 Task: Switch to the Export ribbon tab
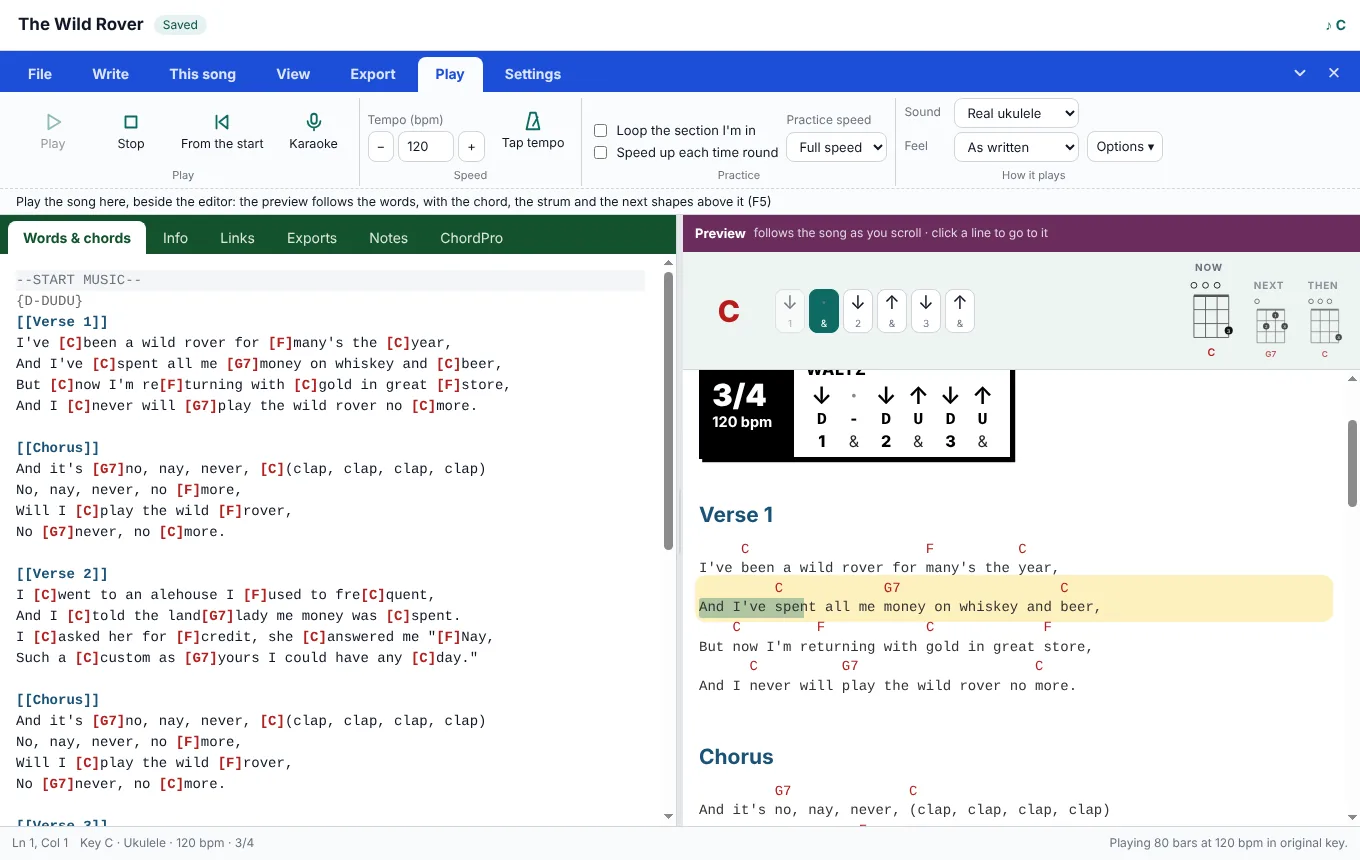pos(373,74)
